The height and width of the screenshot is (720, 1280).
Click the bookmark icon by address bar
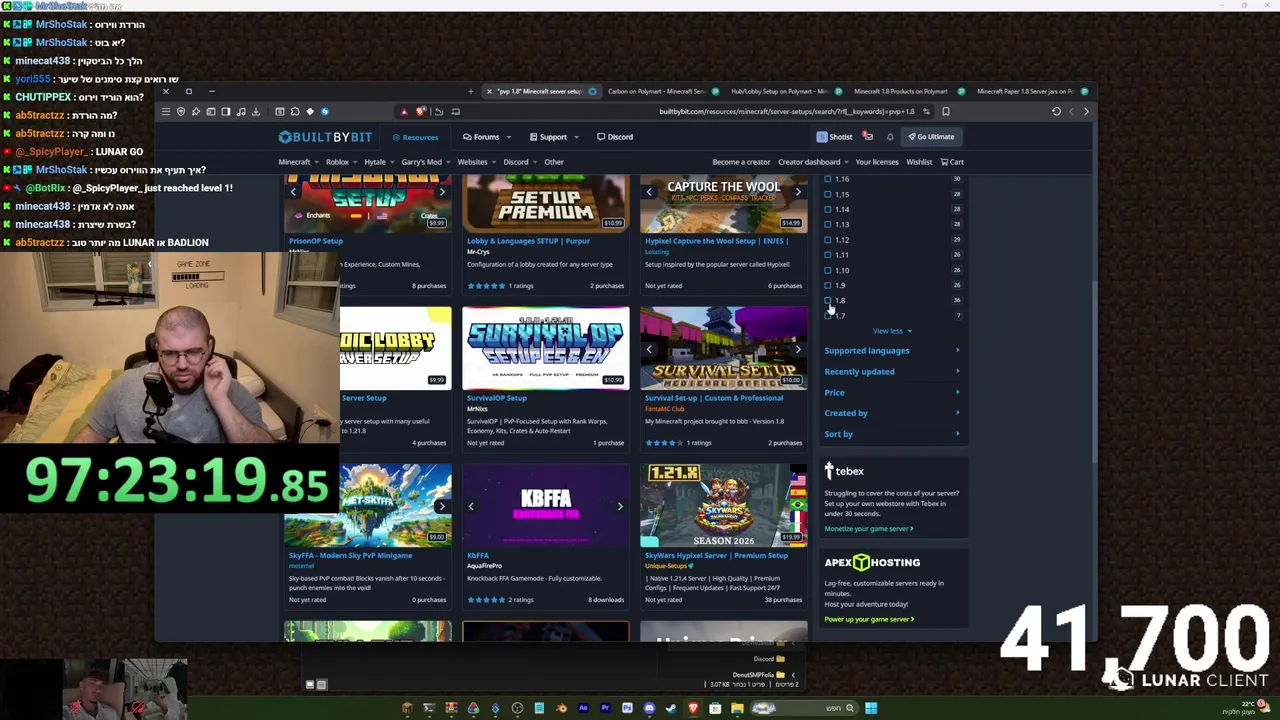(x=945, y=112)
